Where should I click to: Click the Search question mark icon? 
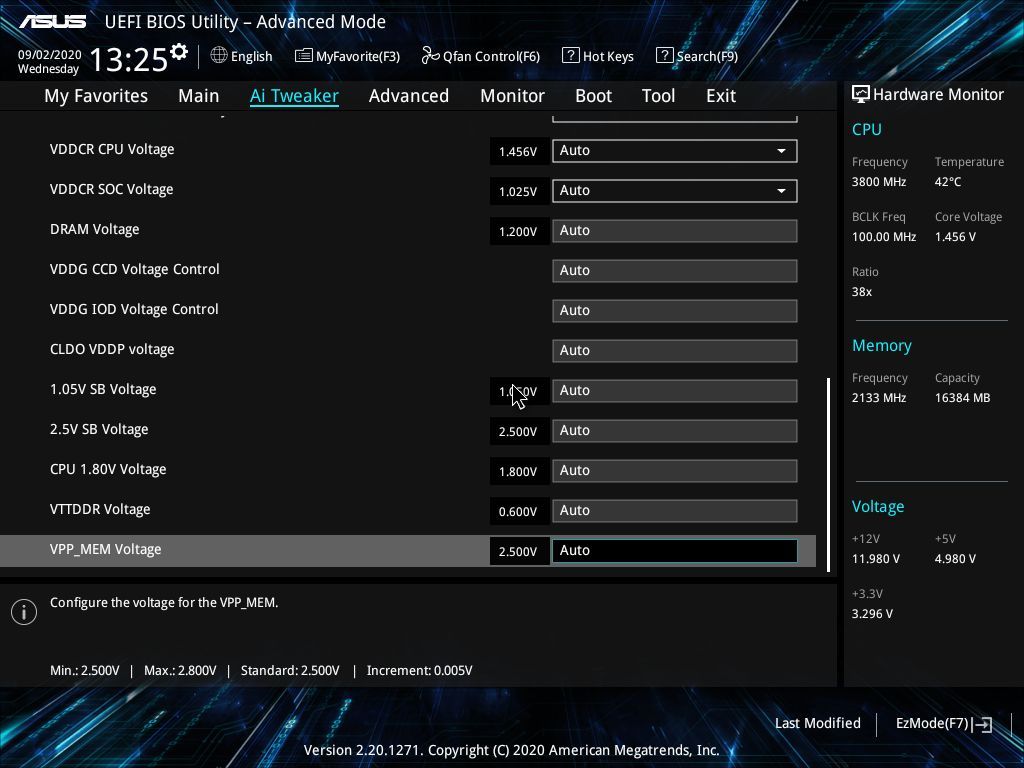point(664,56)
